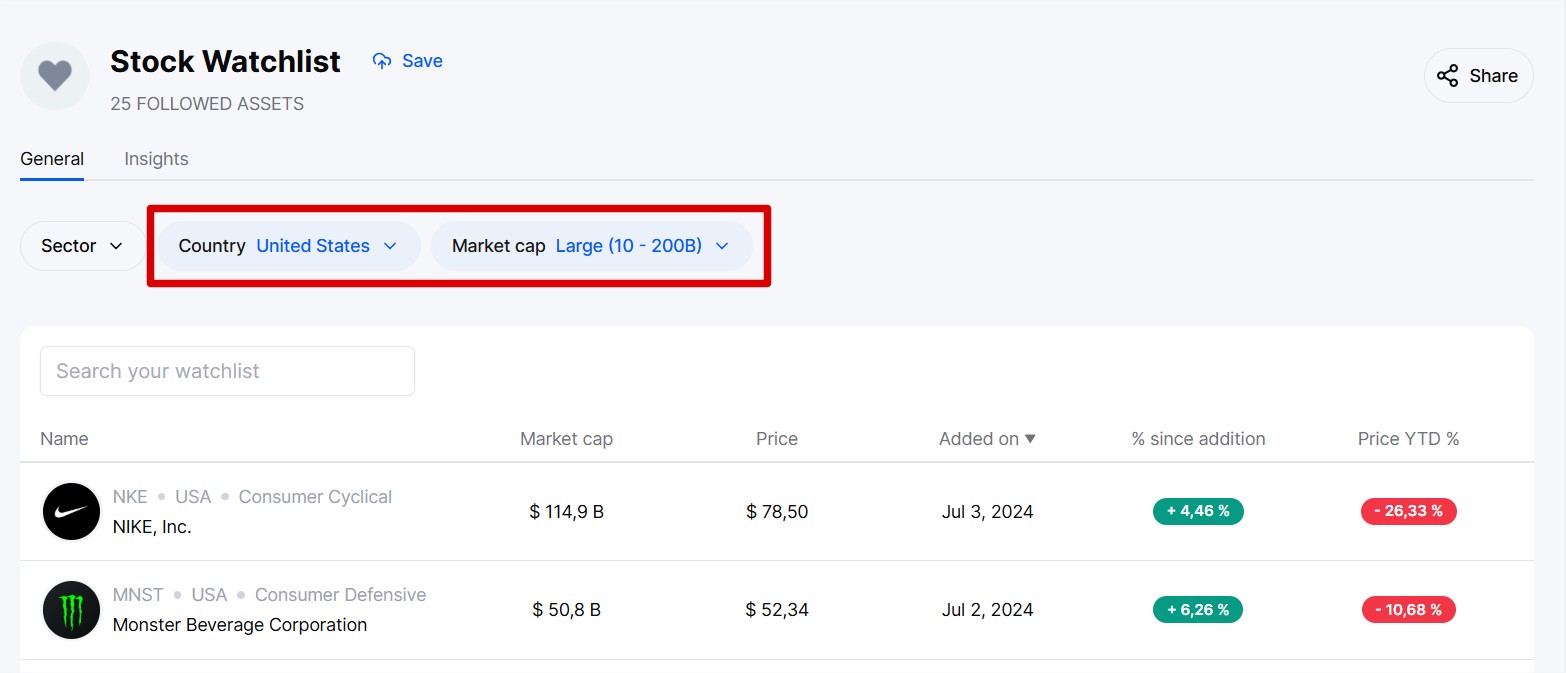Expand the Sector filter dropdown
This screenshot has width=1566, height=673.
[x=82, y=246]
